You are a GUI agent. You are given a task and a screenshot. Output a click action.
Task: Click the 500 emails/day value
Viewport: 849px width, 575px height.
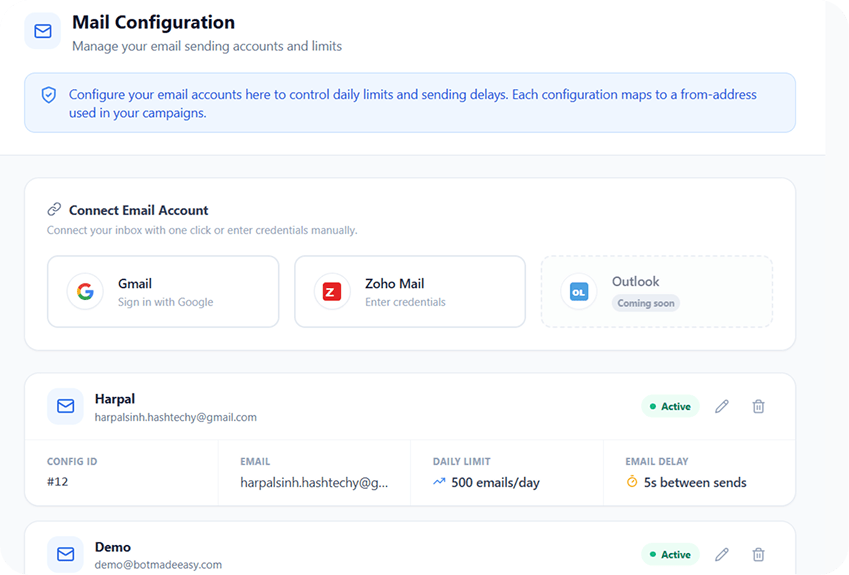(495, 482)
